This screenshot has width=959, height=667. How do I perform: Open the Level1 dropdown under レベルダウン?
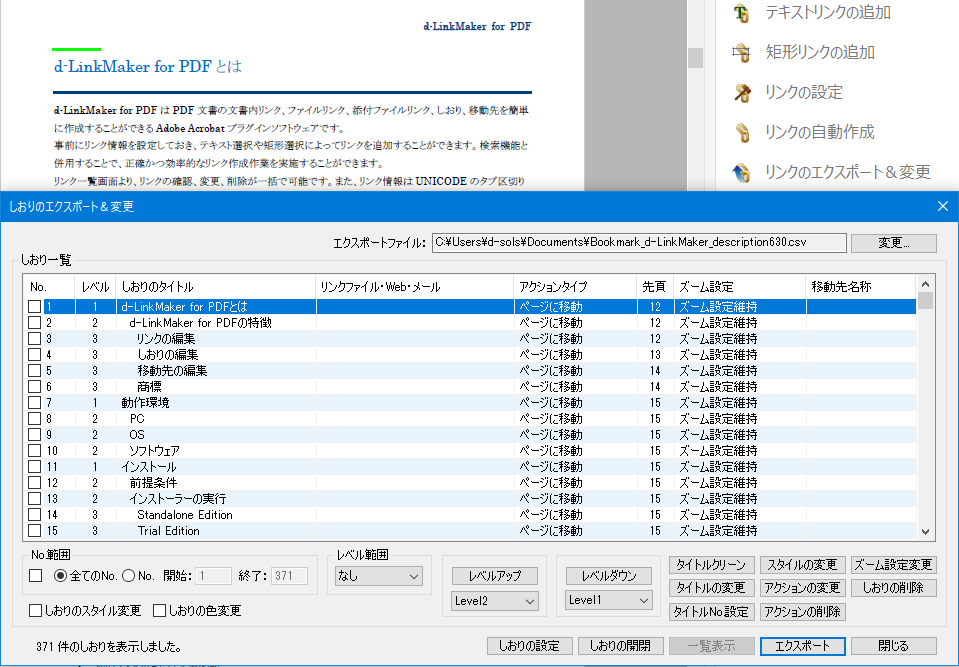pyautogui.click(x=609, y=600)
